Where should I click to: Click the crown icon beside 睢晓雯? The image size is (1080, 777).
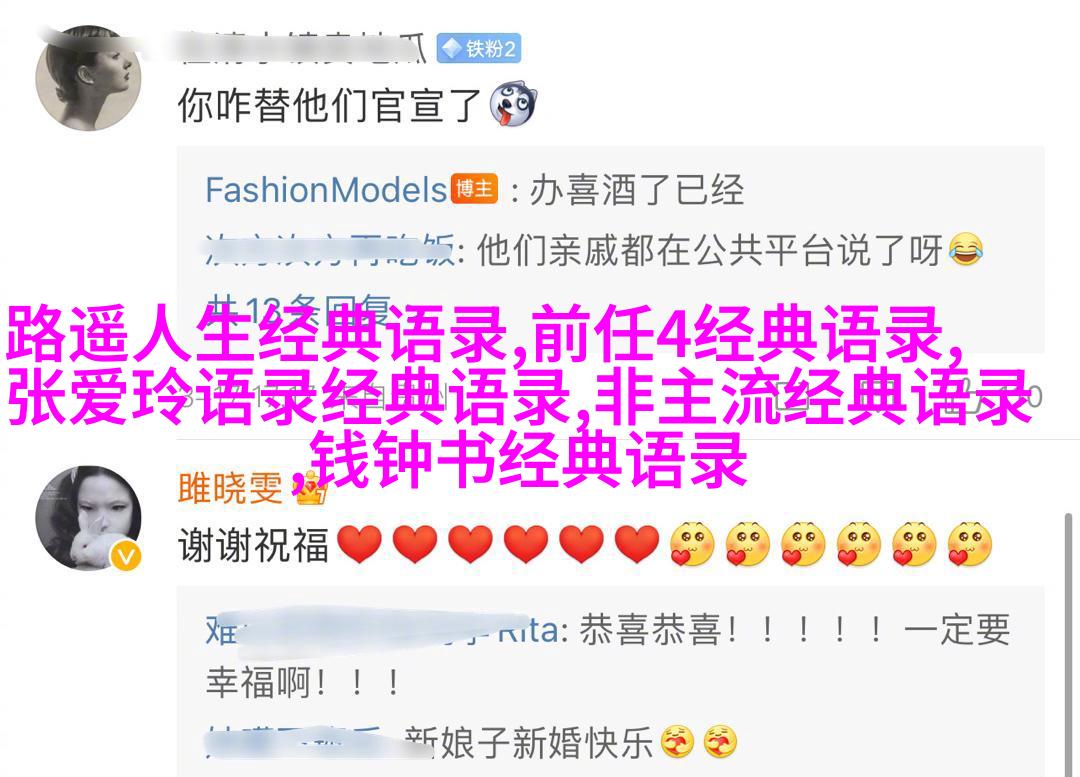point(311,490)
